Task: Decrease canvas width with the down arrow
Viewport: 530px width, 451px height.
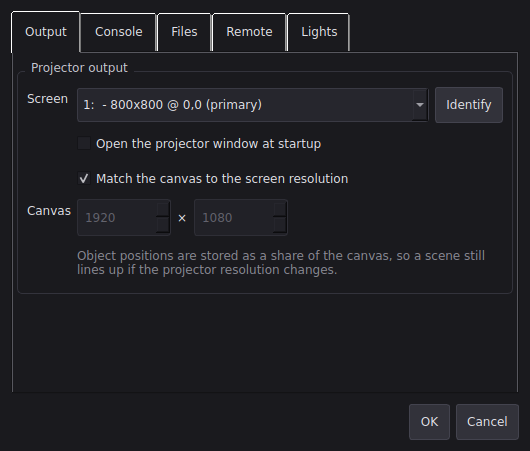Action: coord(163,225)
